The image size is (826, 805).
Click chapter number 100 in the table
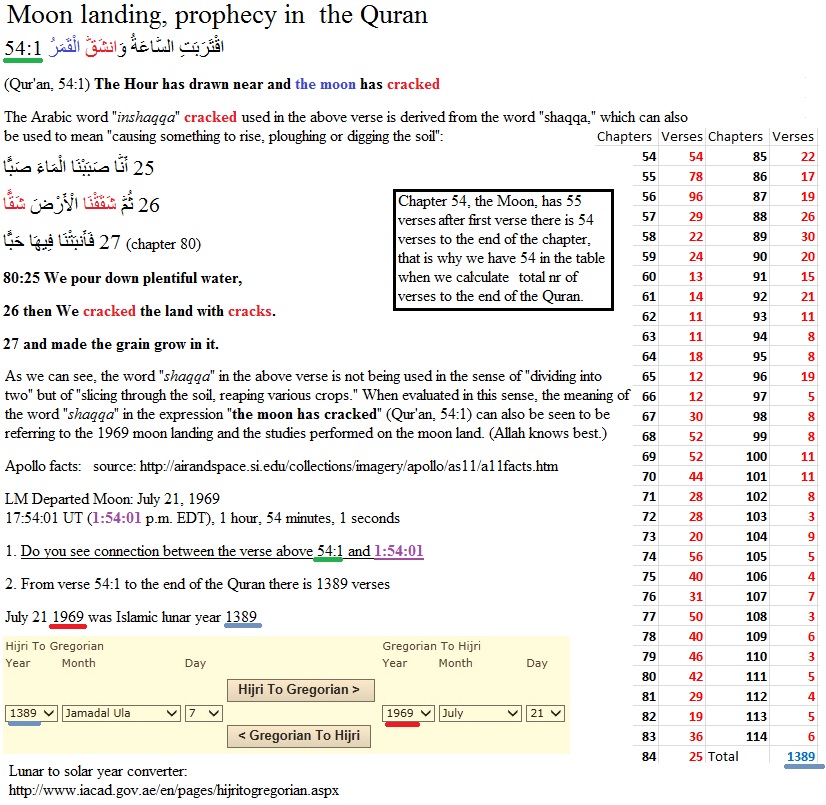point(756,456)
